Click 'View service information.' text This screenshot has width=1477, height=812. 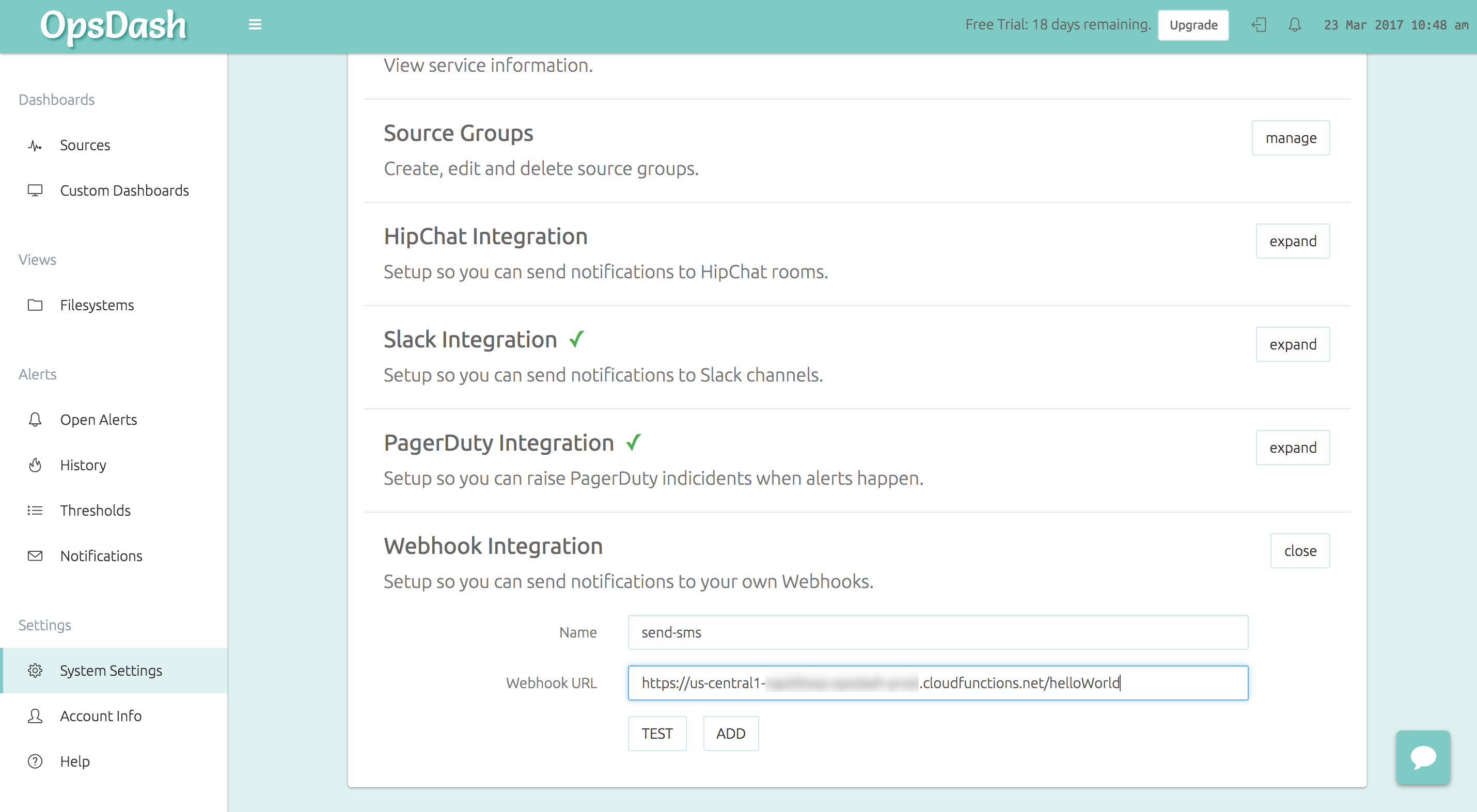pos(488,66)
